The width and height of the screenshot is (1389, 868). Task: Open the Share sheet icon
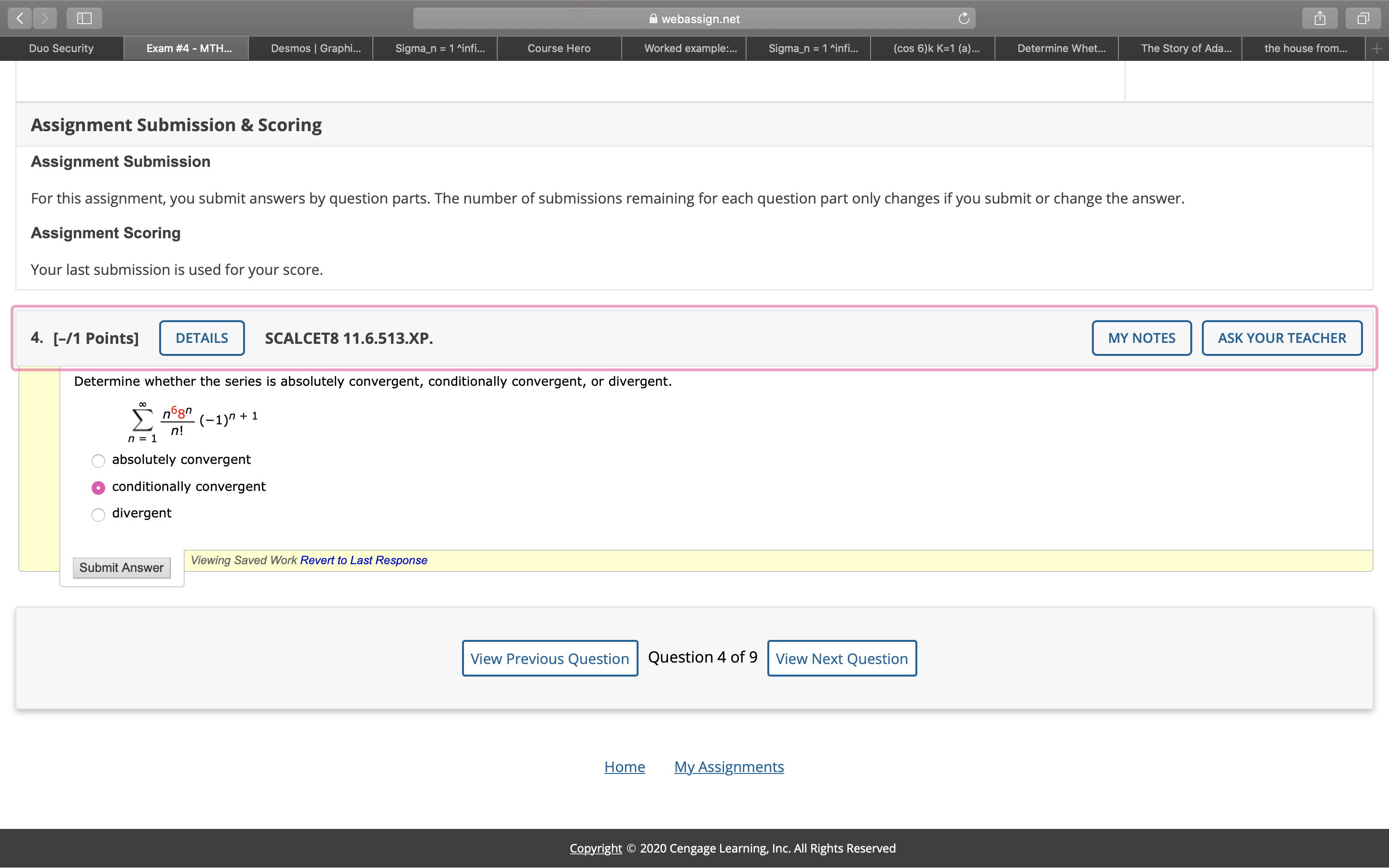pos(1320,18)
